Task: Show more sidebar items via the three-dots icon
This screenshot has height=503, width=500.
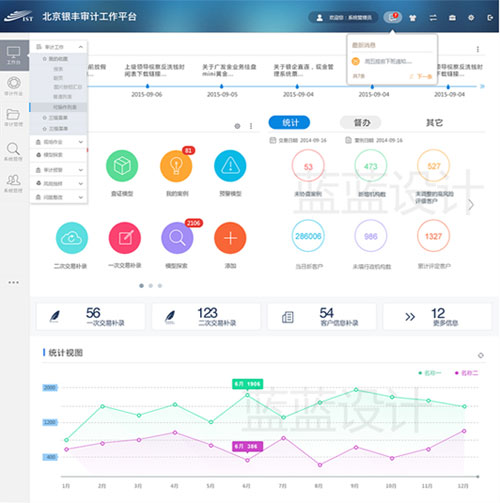Action: [14, 282]
